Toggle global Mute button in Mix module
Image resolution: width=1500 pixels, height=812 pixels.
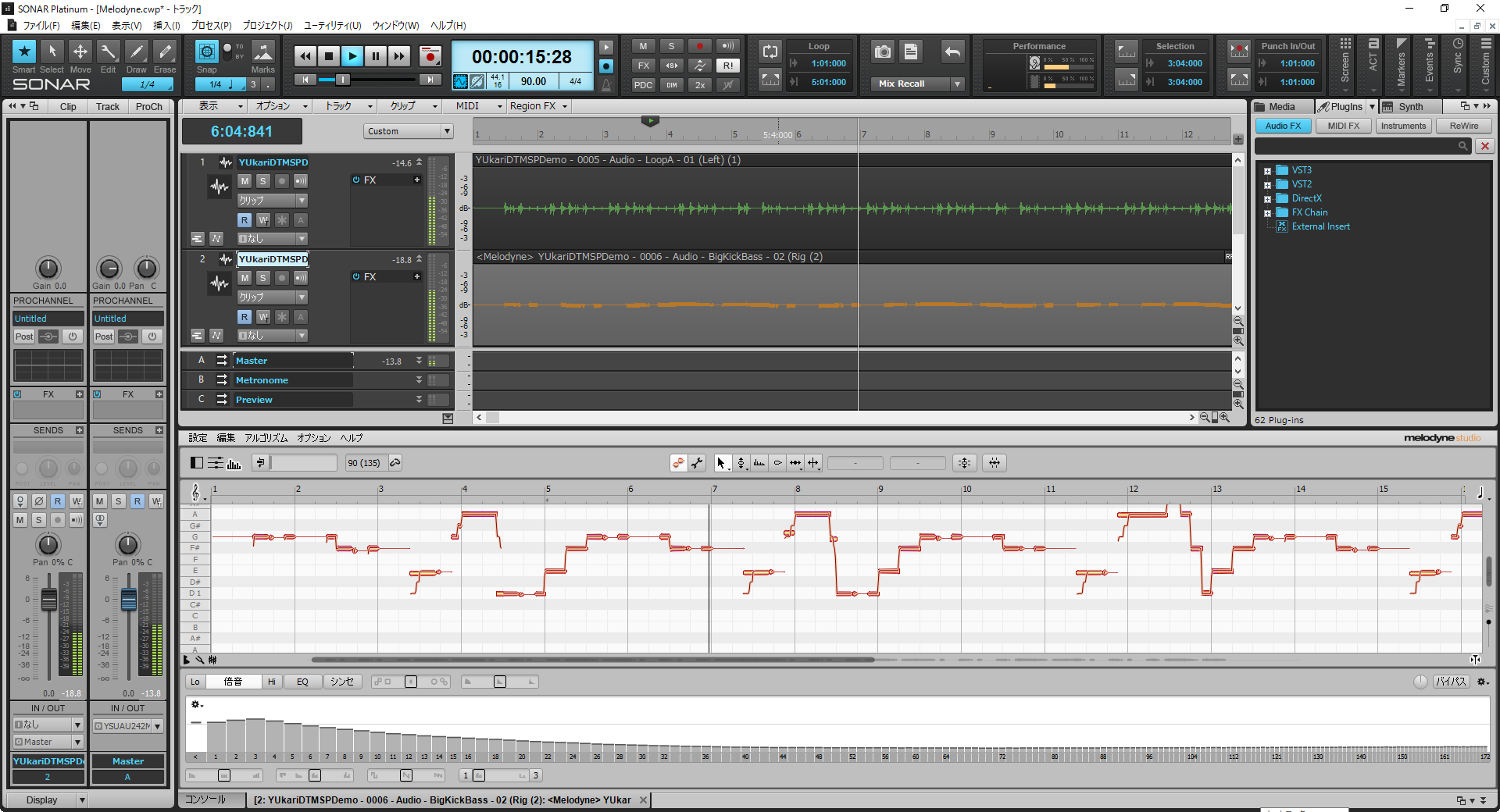click(x=643, y=46)
